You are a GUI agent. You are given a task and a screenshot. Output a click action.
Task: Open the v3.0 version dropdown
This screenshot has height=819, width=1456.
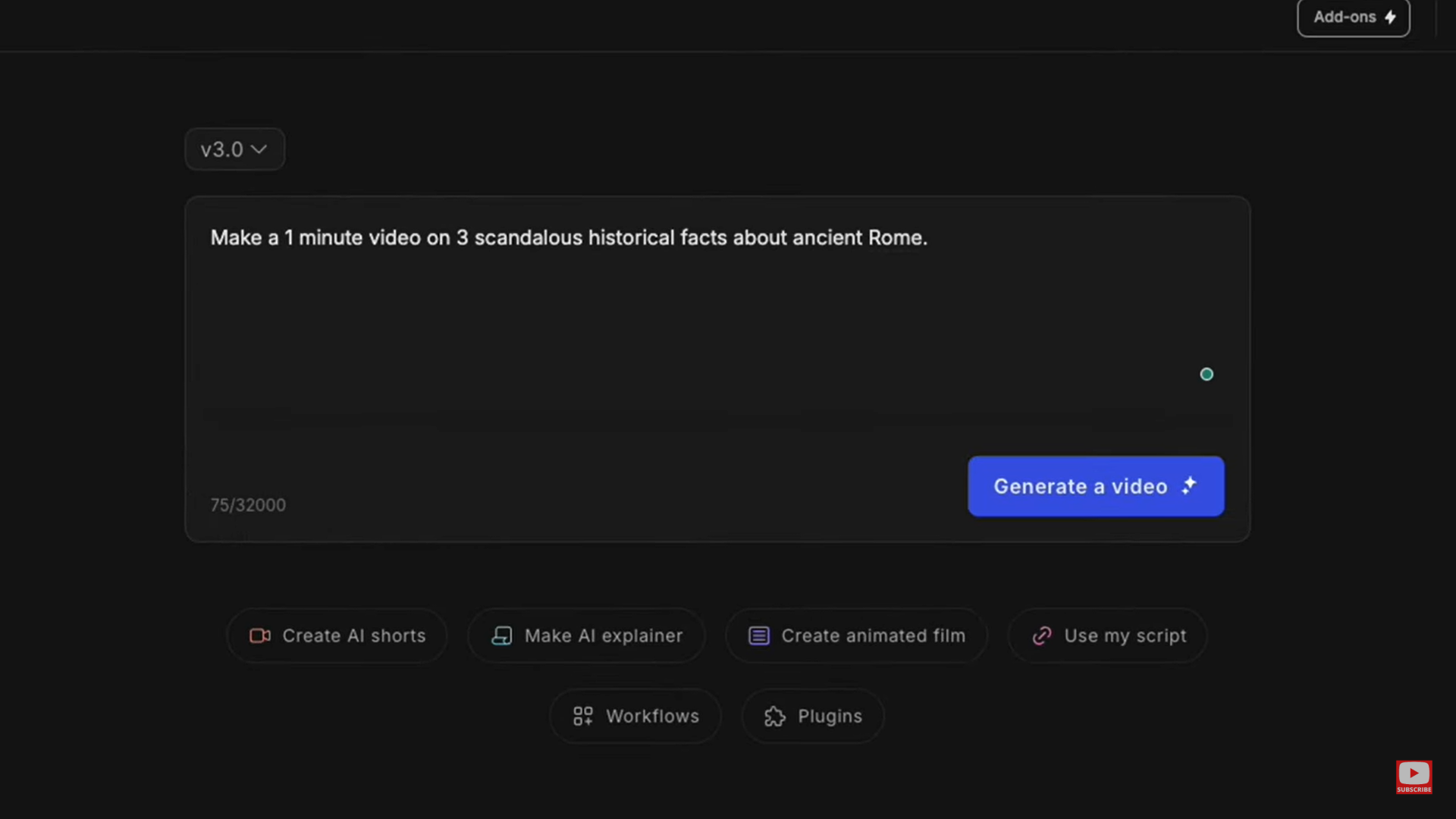coord(234,149)
